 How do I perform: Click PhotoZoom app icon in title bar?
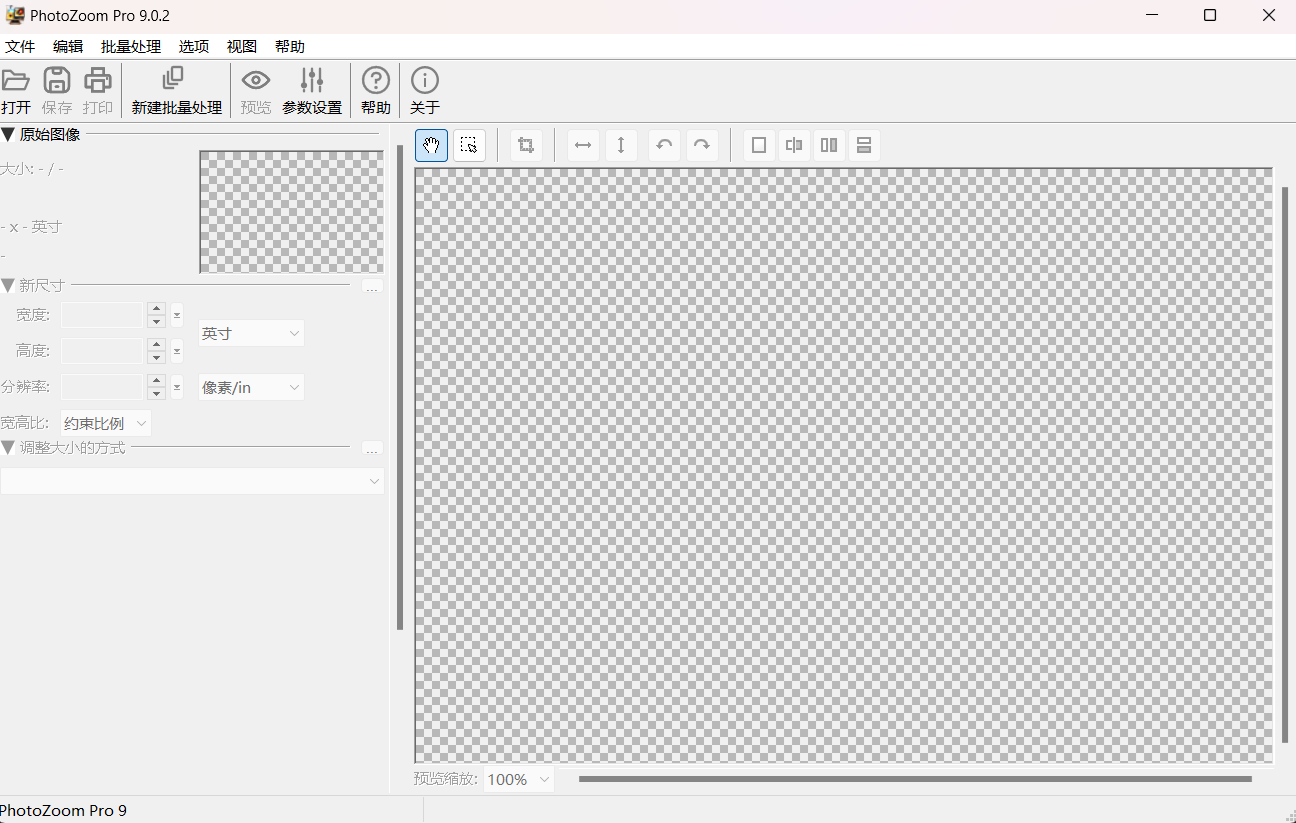(15, 15)
